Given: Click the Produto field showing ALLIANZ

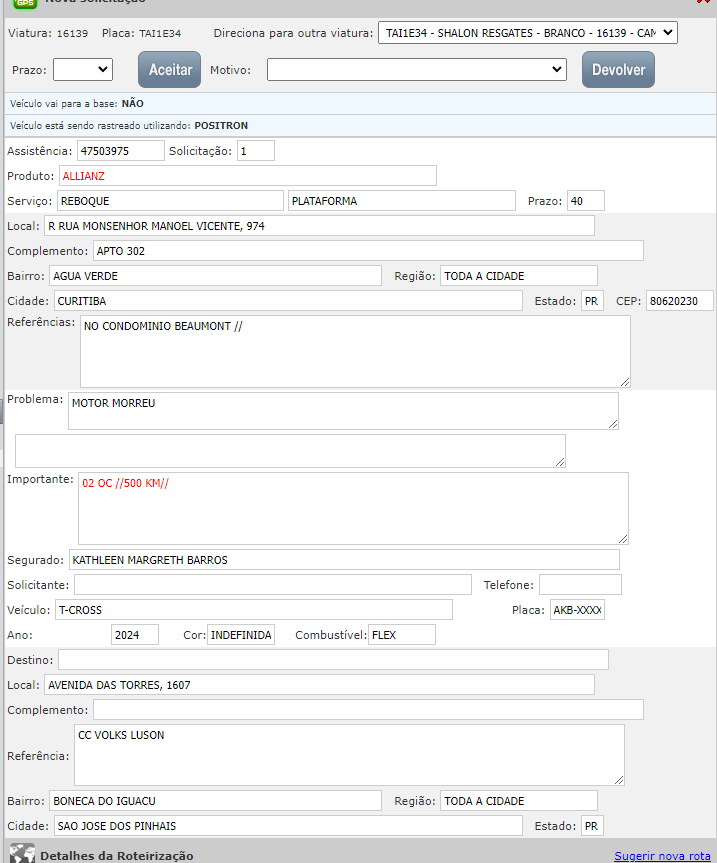Looking at the screenshot, I should tap(247, 176).
